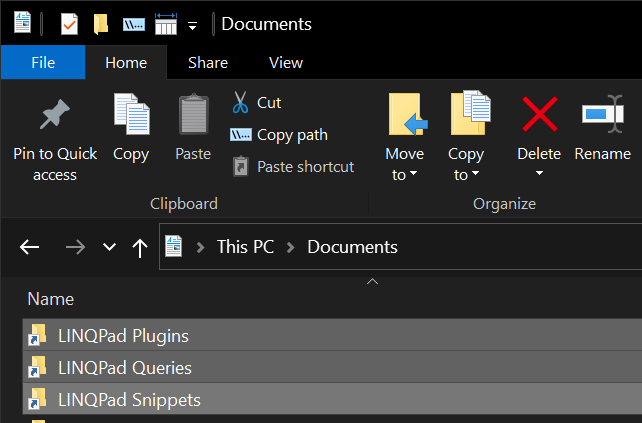
Task: Select the LINQPad Snippets name text
Action: (129, 400)
